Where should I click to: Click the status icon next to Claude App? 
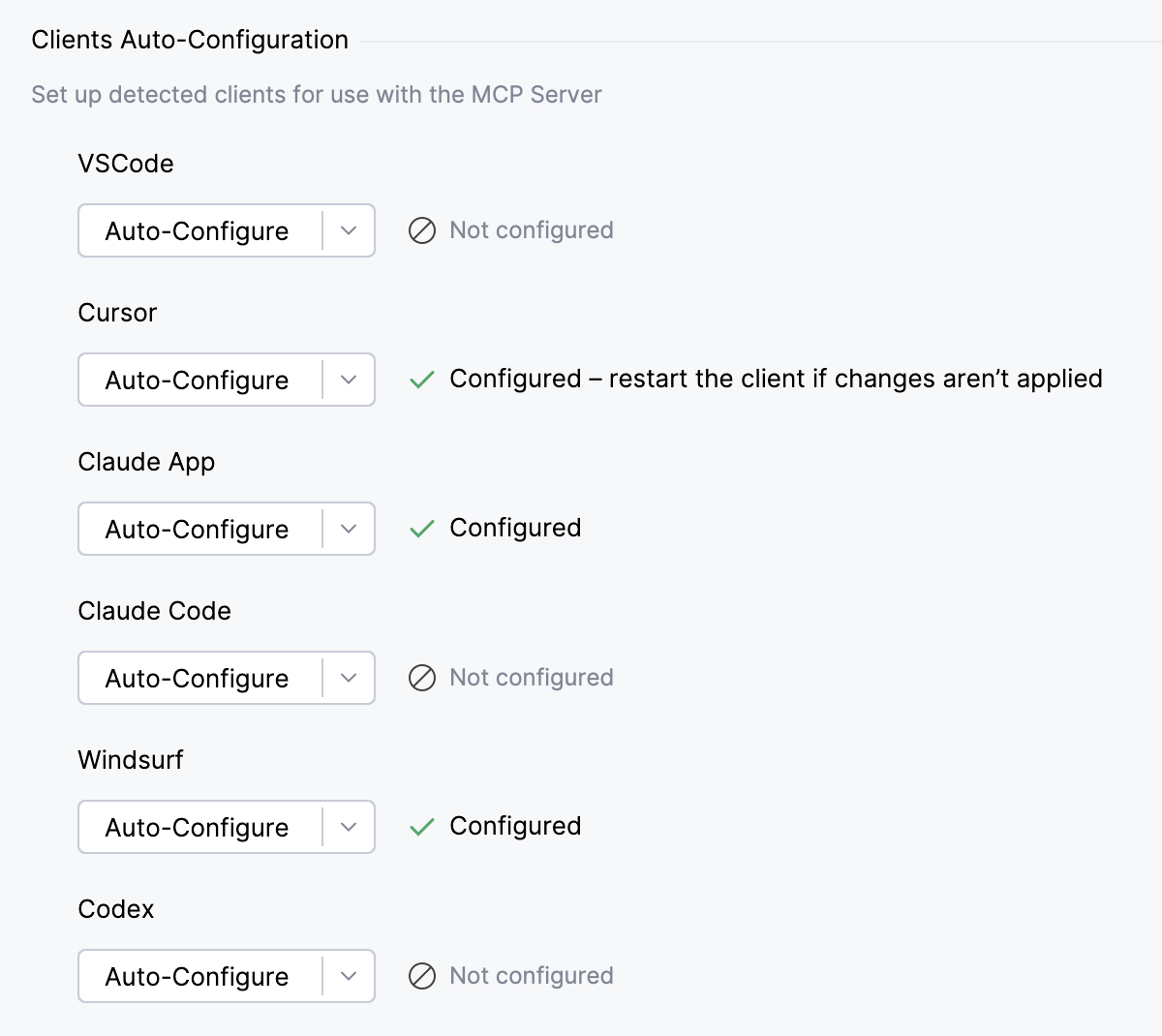tap(421, 529)
